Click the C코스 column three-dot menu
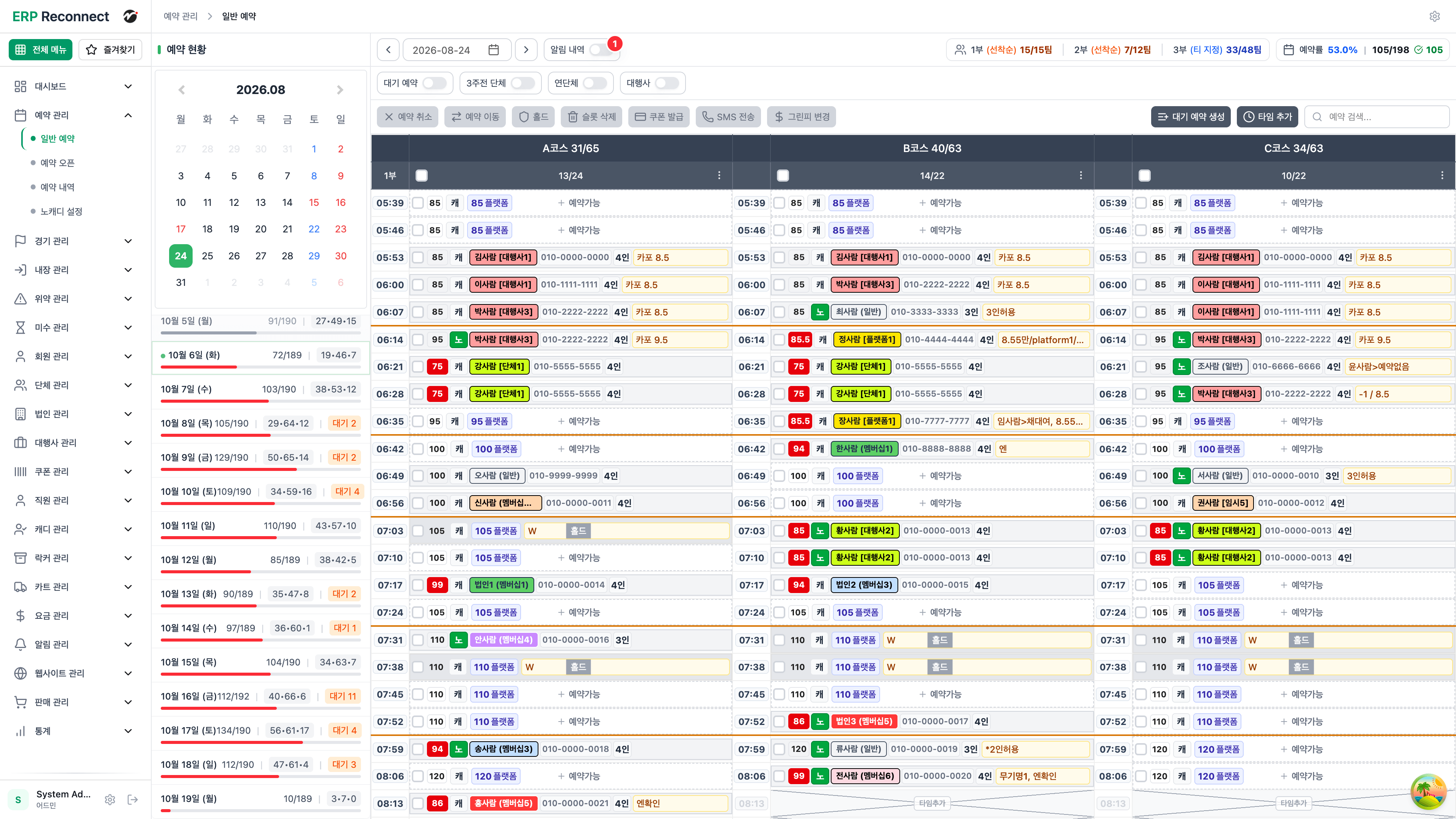 1442,175
